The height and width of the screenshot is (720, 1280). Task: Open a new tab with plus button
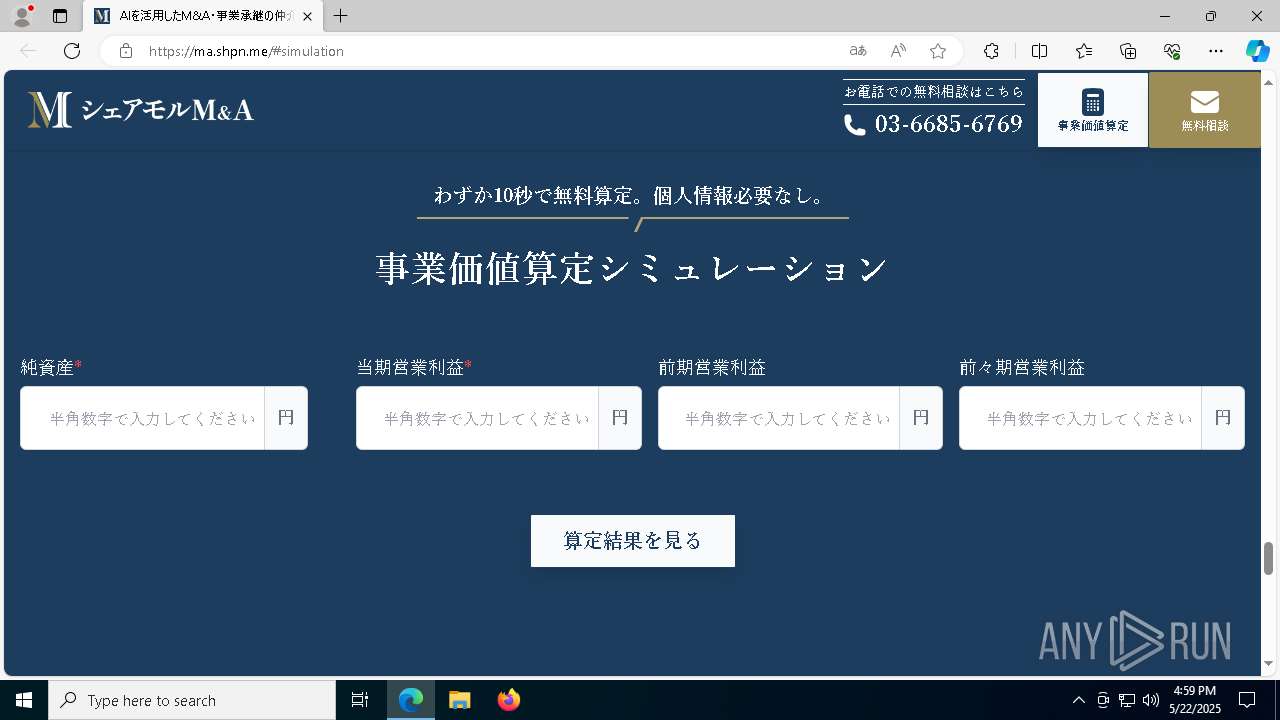[x=341, y=16]
